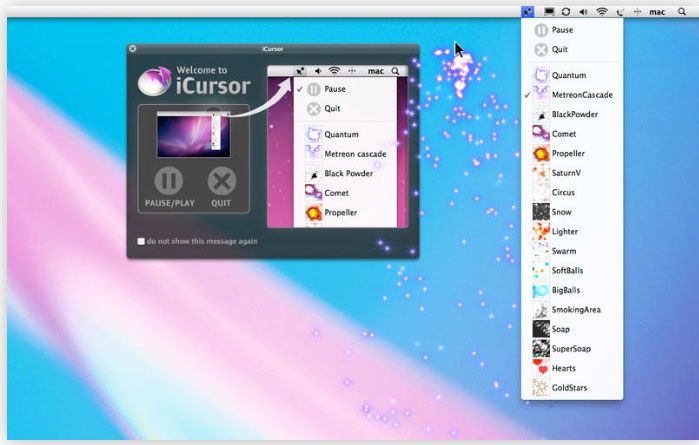The image size is (699, 445).
Task: Click the Propeller effect icon
Action: coord(541,154)
